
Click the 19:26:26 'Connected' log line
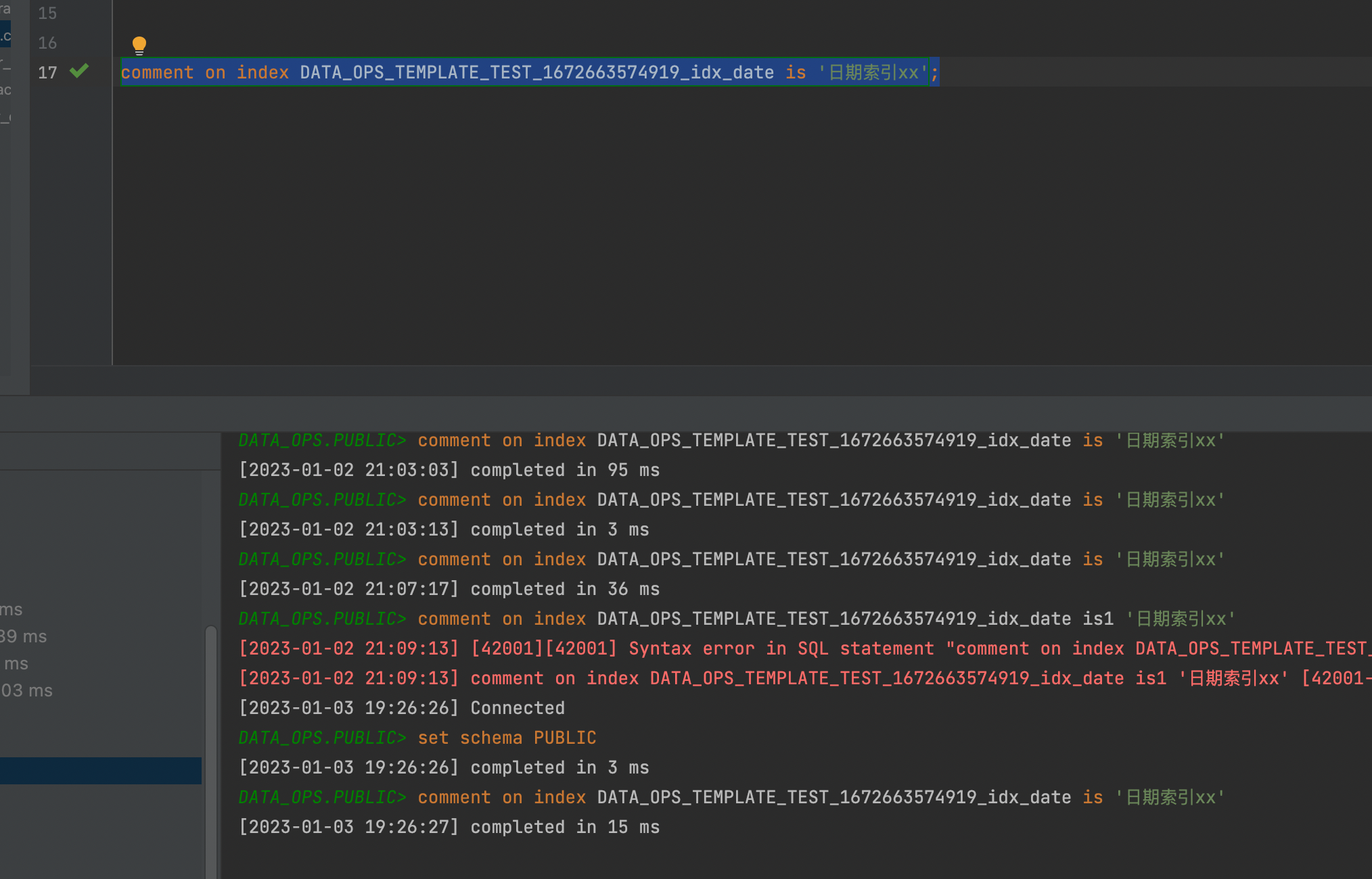(402, 708)
